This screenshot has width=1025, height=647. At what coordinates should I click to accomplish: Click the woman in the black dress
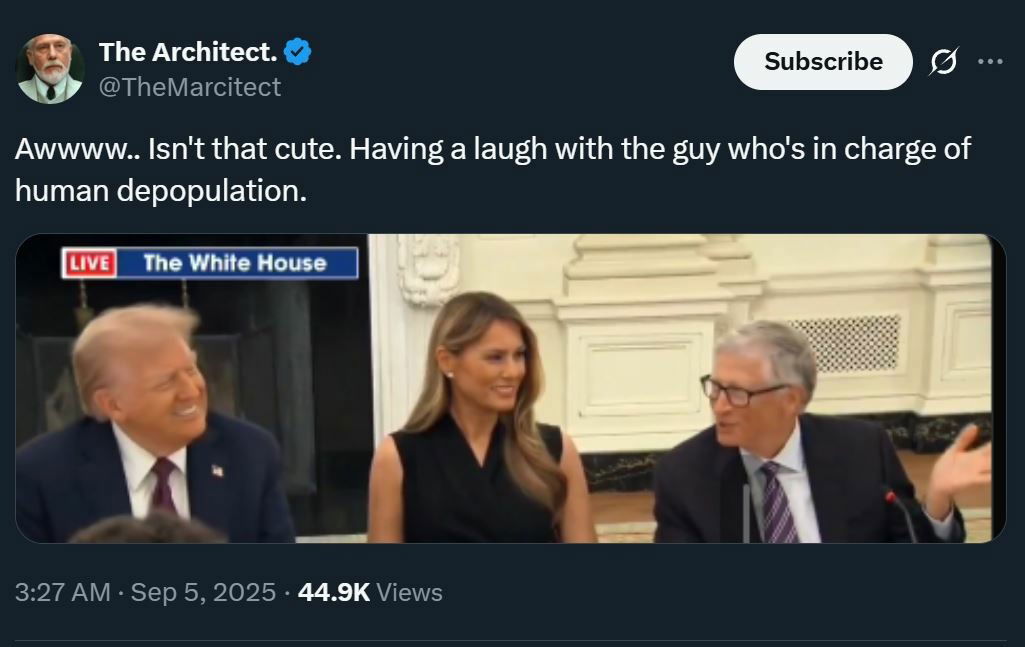pos(480,420)
